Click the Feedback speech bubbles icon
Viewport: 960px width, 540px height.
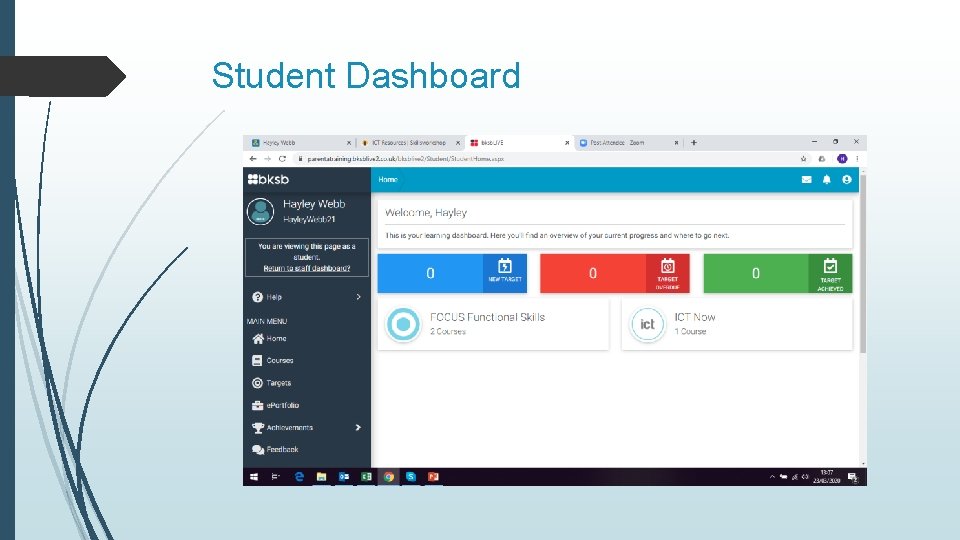tap(258, 449)
